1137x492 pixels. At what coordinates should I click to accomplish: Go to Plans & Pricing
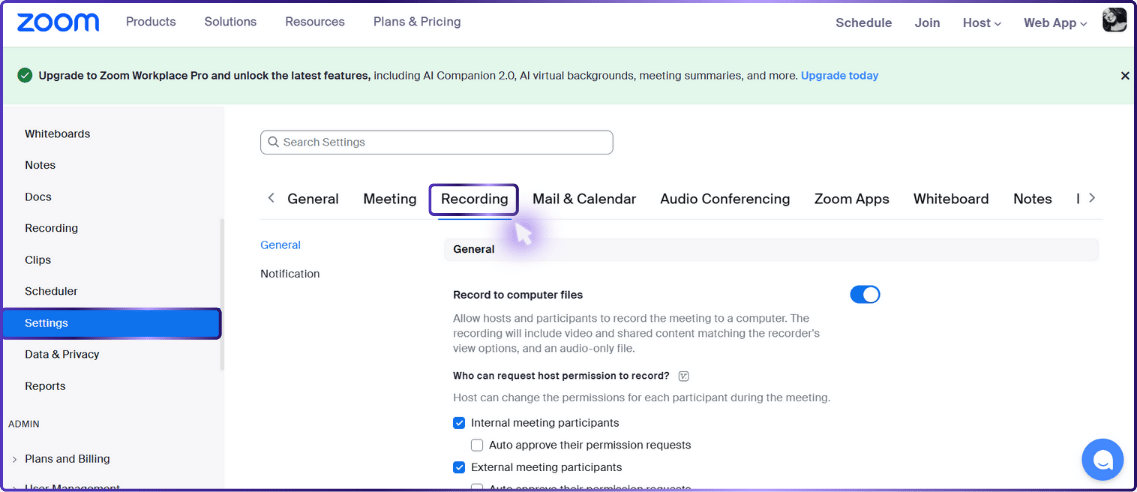417,22
